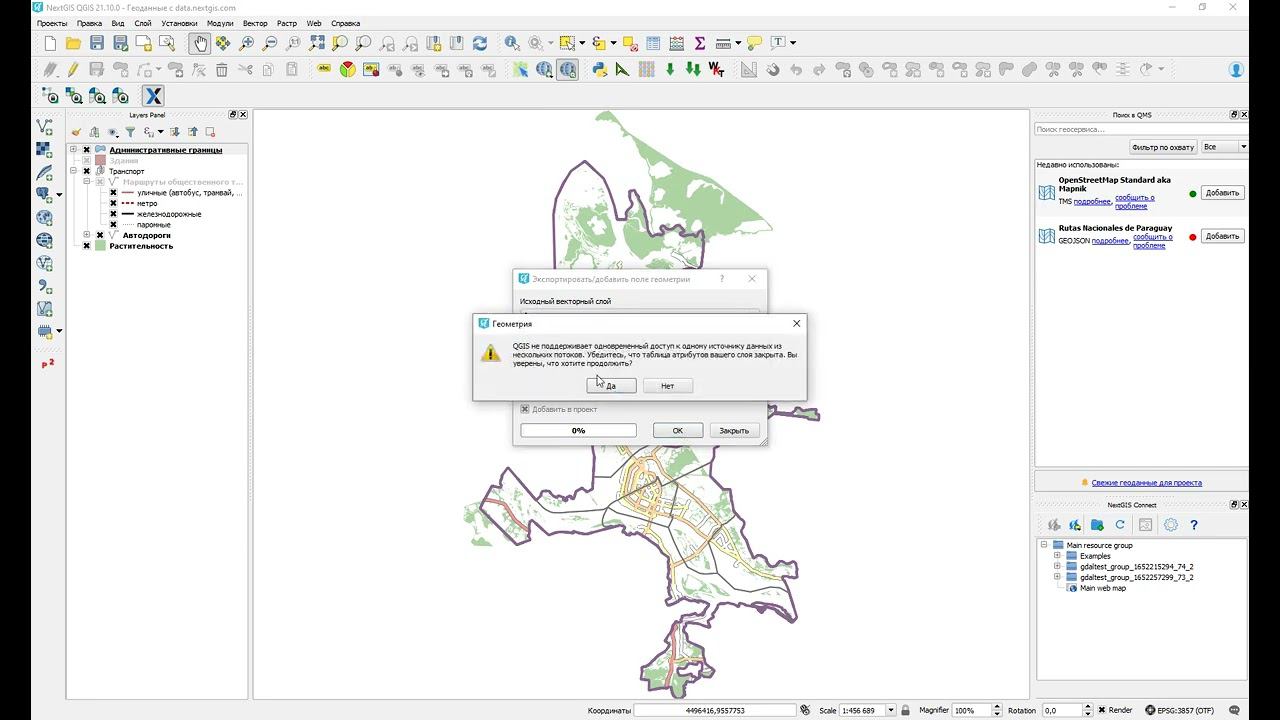This screenshot has height=720, width=1280.
Task: Click the Save Project floppy icon
Action: [x=97, y=43]
